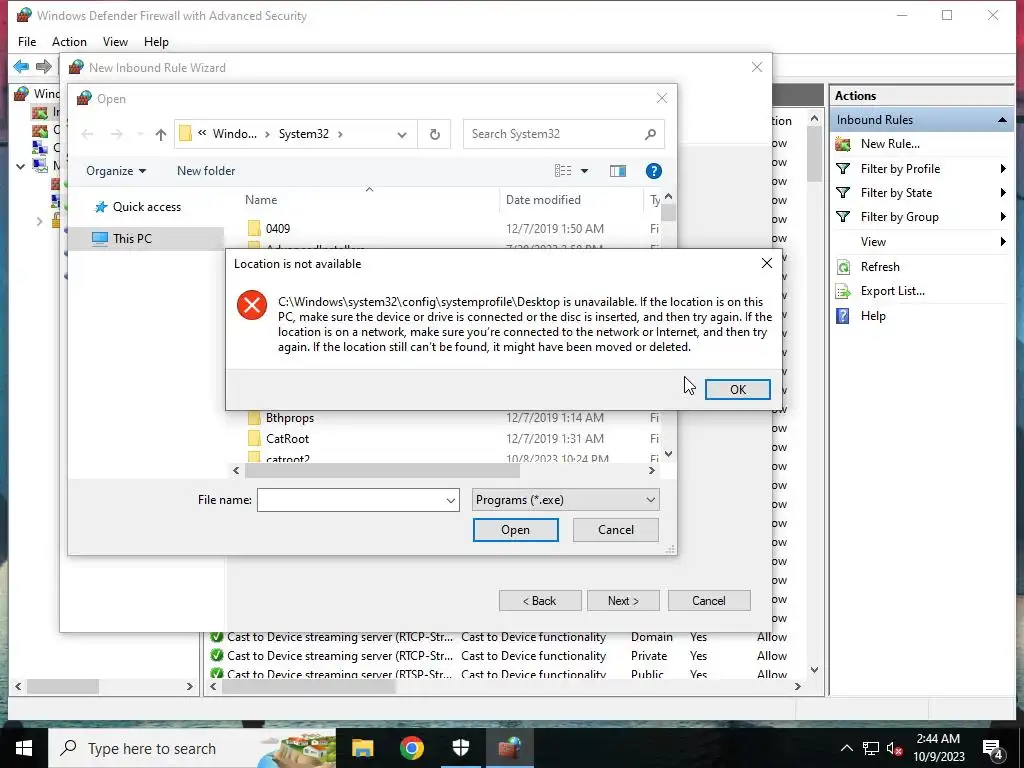Select the CatRoot folder
The height and width of the screenshot is (768, 1024).
pyautogui.click(x=287, y=439)
